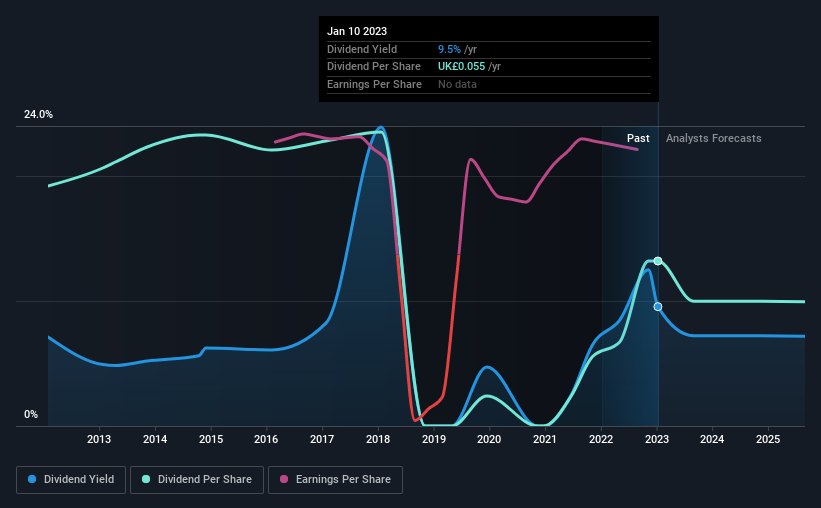Click the 2022 x-axis label
821x508 pixels.
click(x=601, y=439)
